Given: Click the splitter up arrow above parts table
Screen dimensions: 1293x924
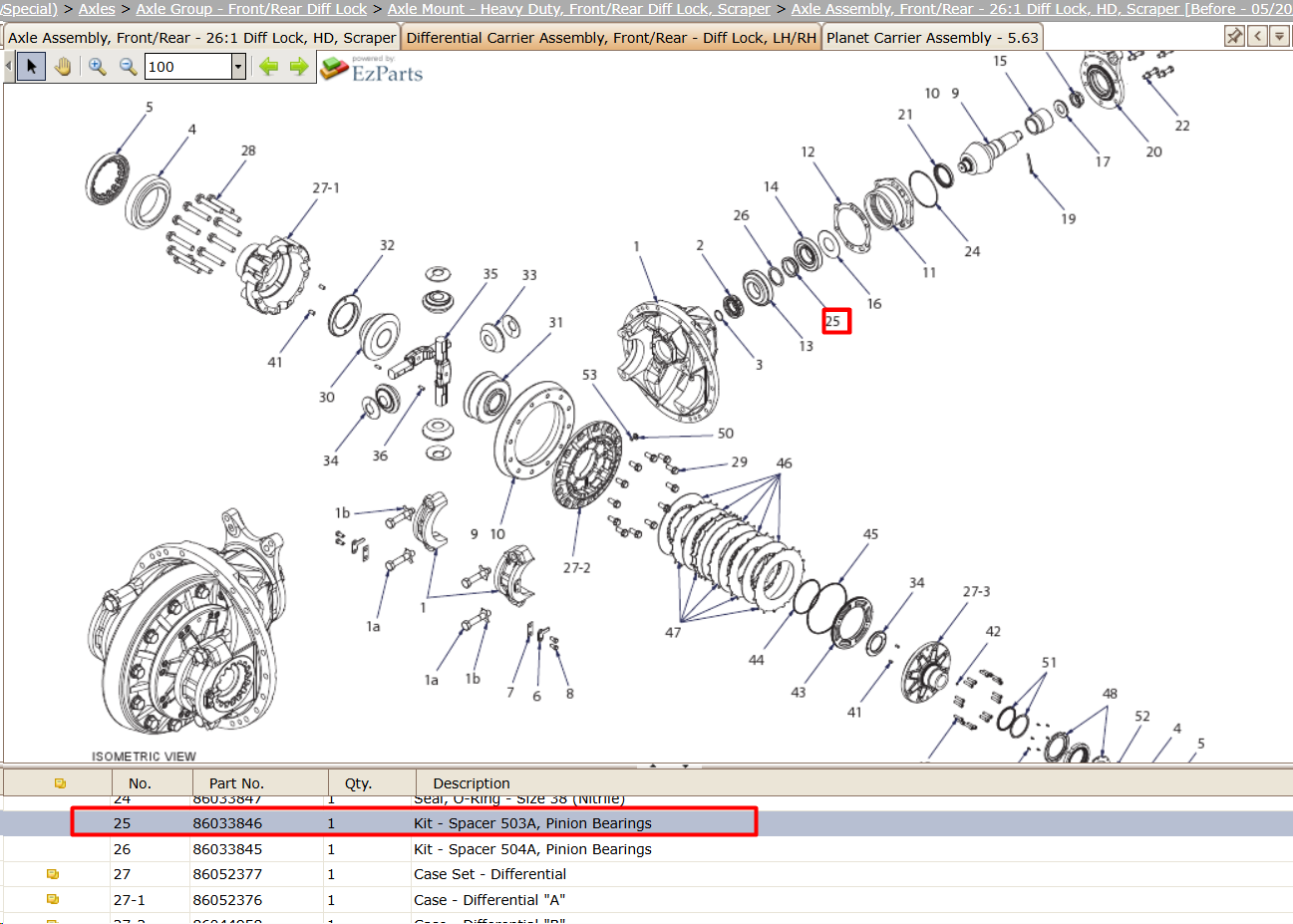Looking at the screenshot, I should tap(653, 766).
